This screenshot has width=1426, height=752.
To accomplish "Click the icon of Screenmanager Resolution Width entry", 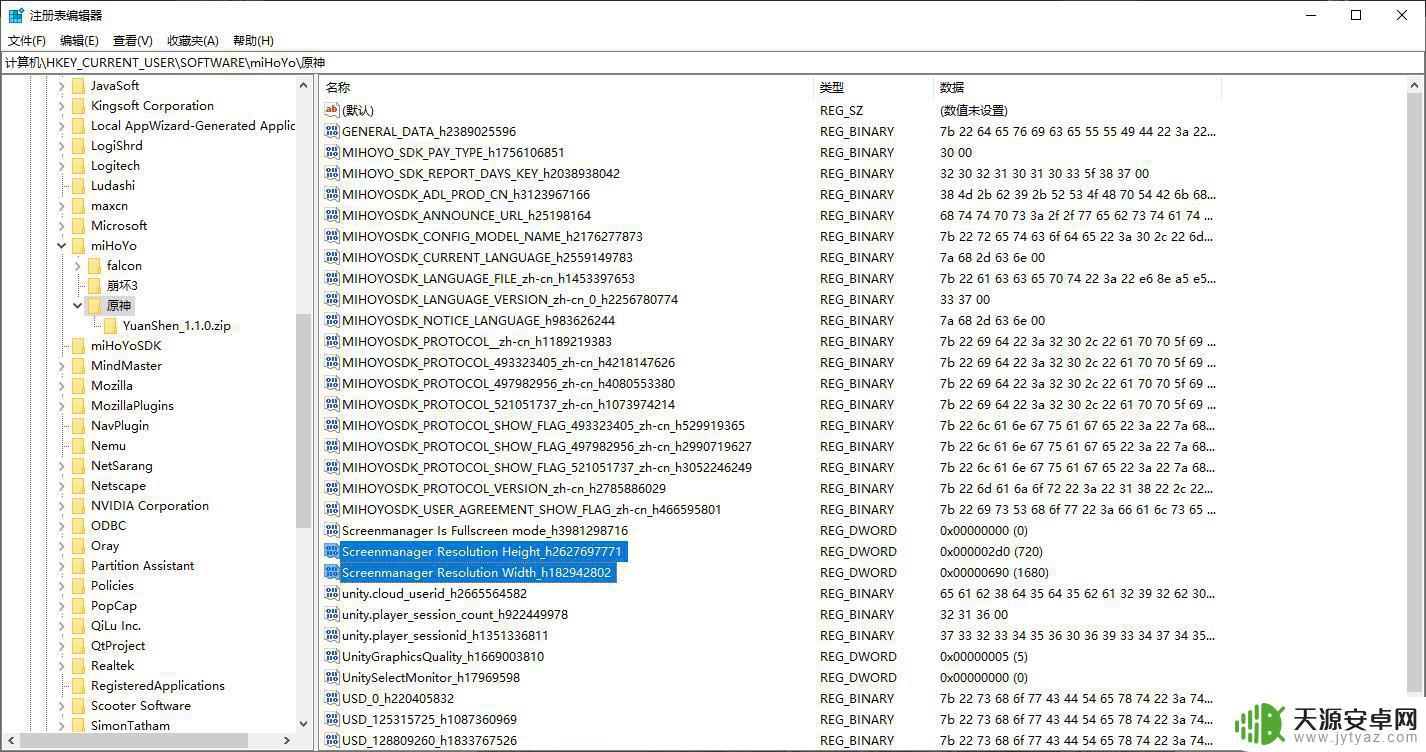I will pos(332,572).
